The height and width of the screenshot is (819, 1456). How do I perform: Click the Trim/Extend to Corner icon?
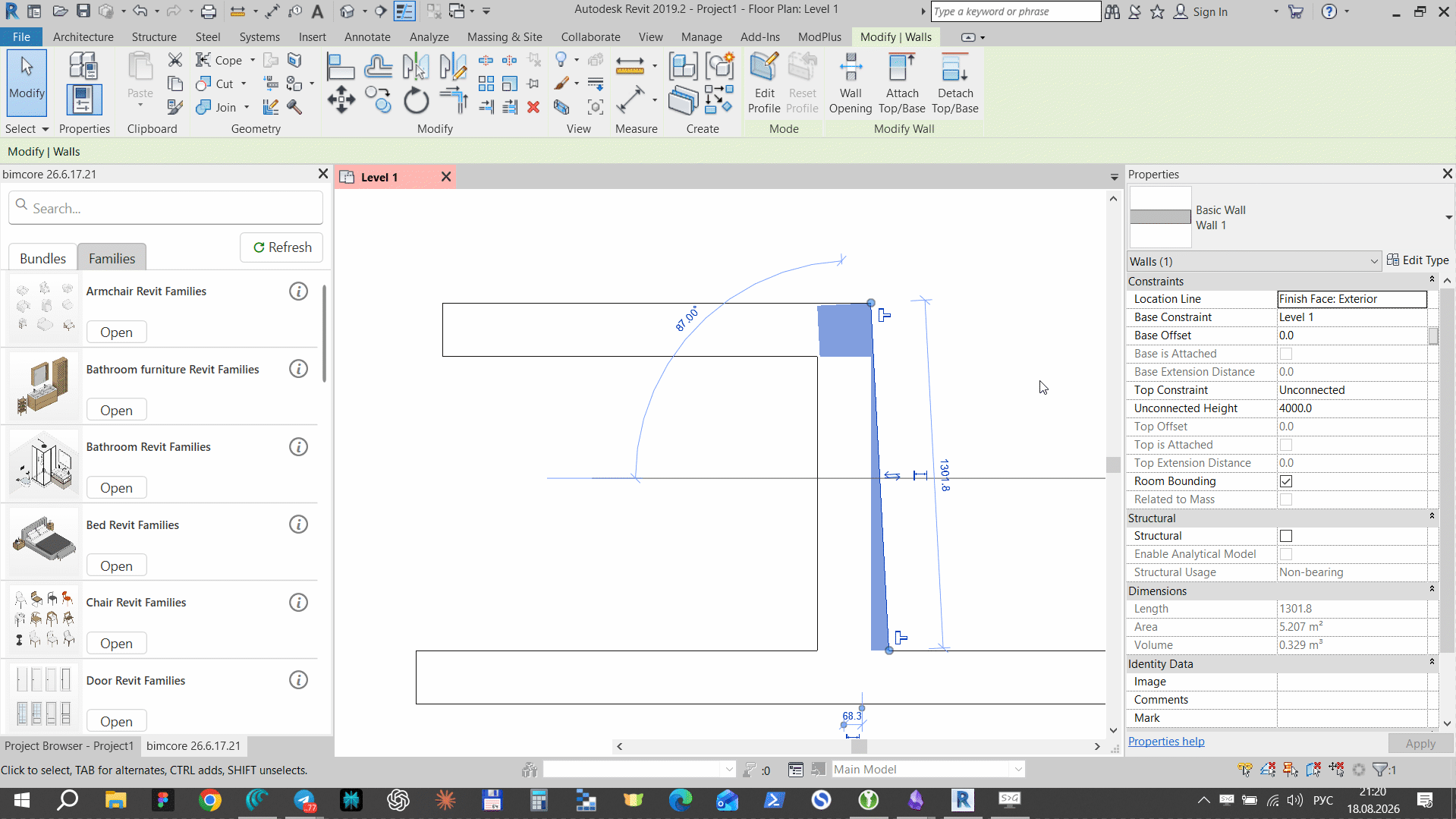click(453, 100)
